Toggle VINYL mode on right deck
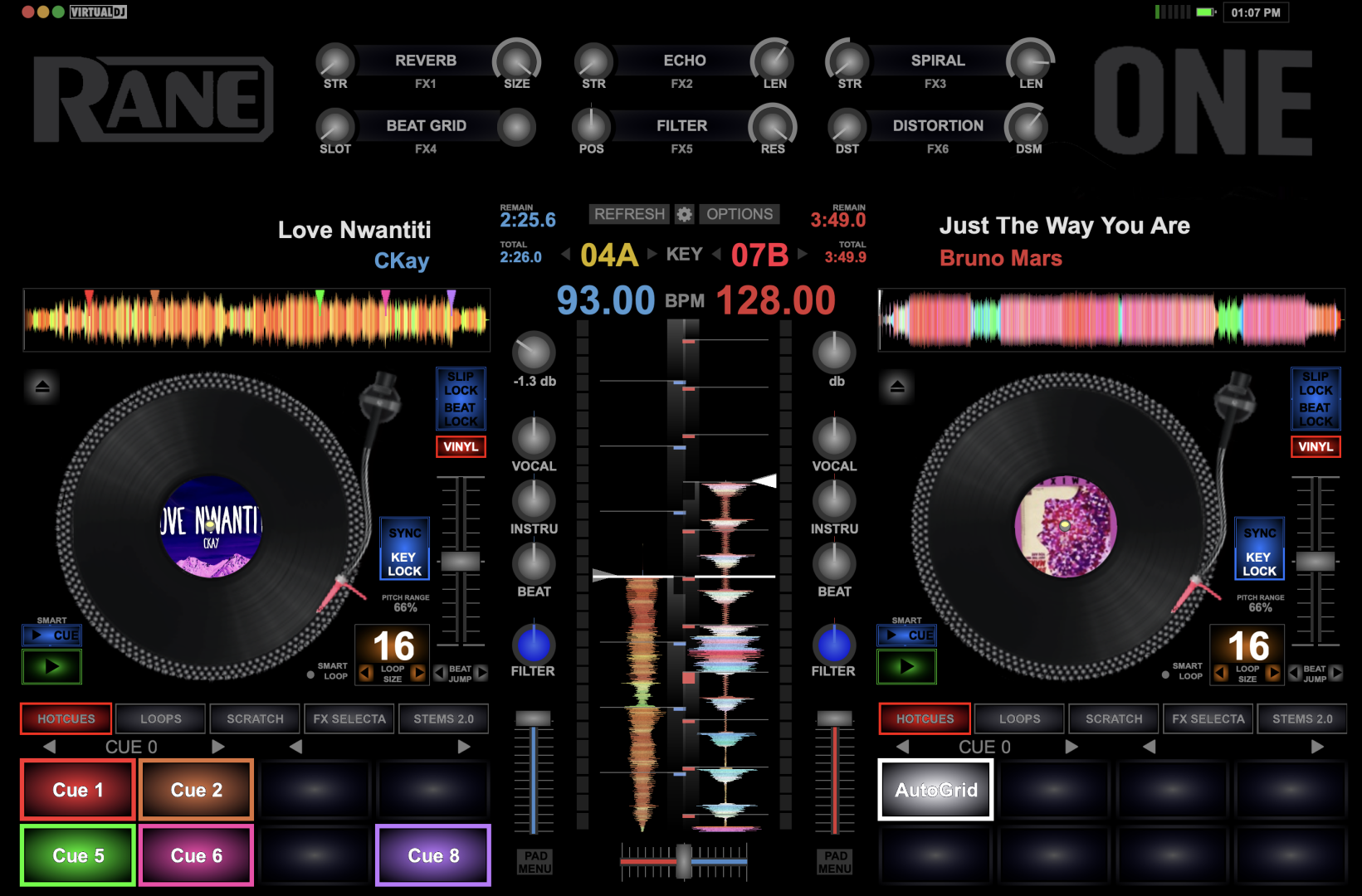This screenshot has height=896, width=1362. click(x=1316, y=446)
